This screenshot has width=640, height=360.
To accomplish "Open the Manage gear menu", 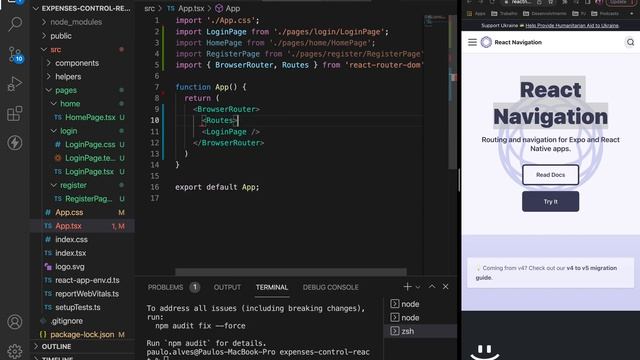I will pos(15,351).
